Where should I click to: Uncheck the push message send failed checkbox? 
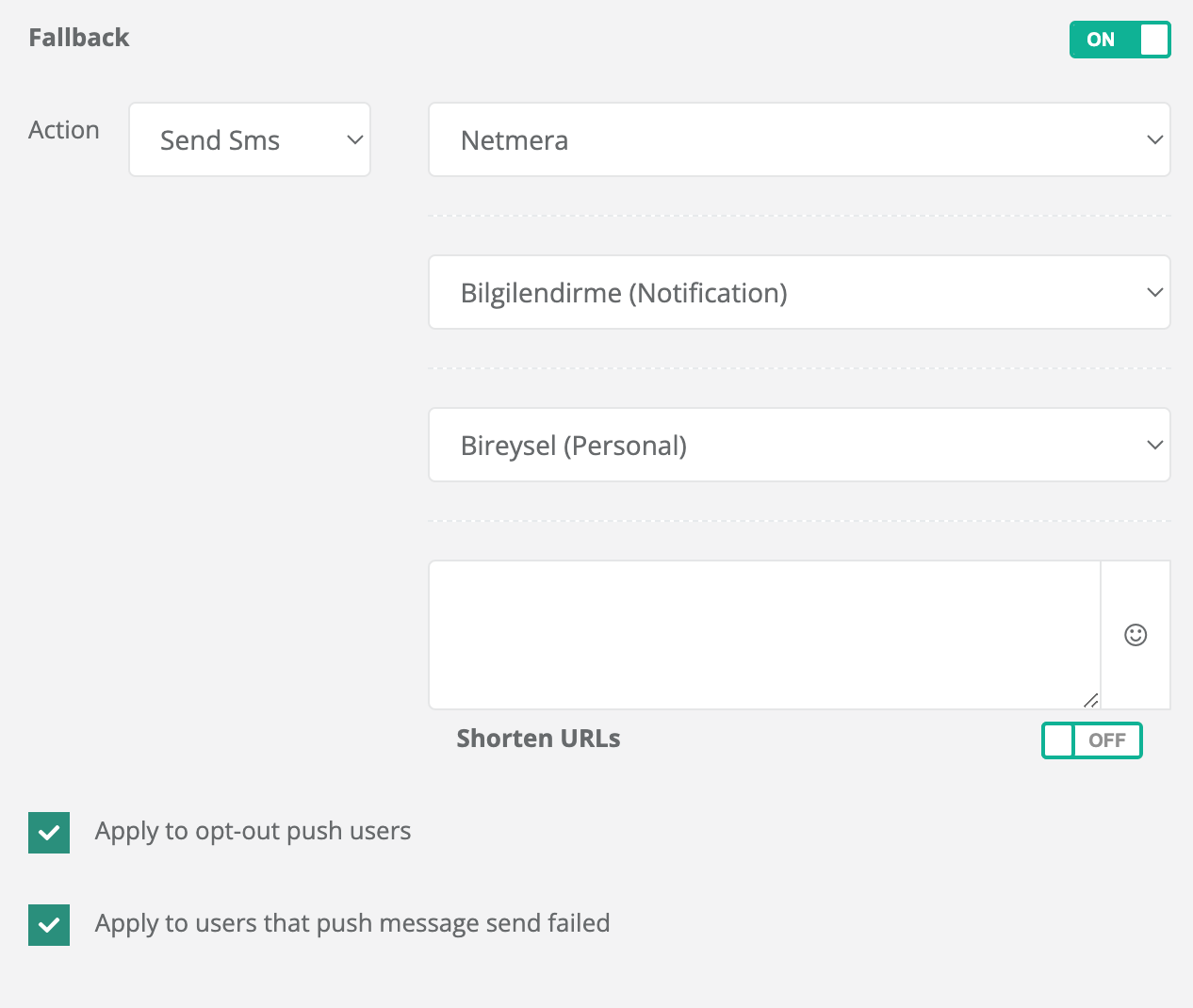pyautogui.click(x=49, y=925)
